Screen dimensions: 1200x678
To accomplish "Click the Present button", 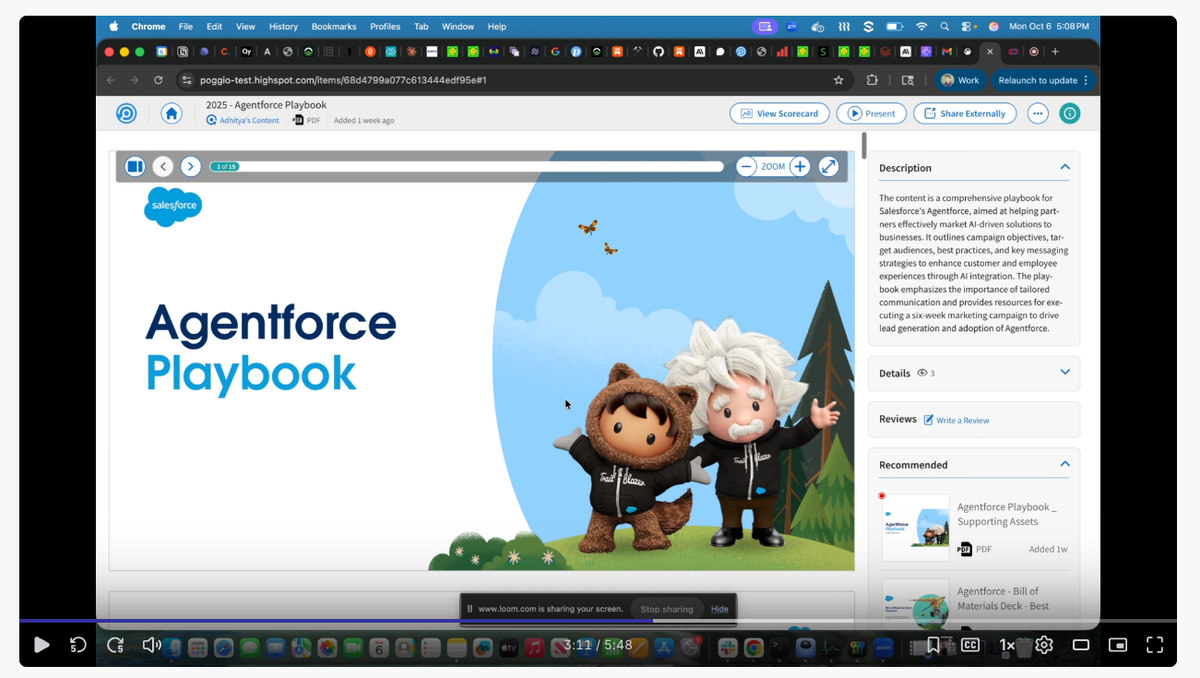I will tap(871, 113).
